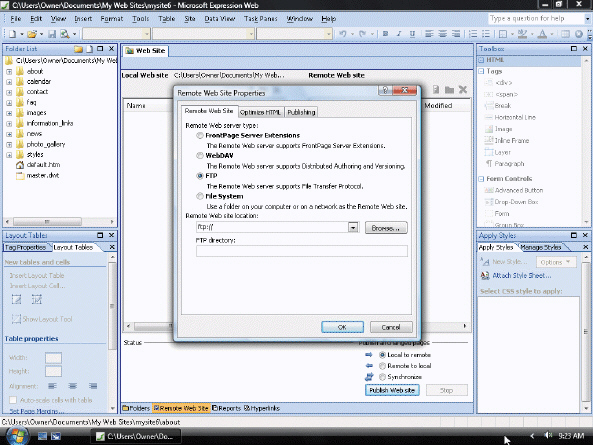
Task: Click the Undo toolbar icon
Action: tap(343, 34)
